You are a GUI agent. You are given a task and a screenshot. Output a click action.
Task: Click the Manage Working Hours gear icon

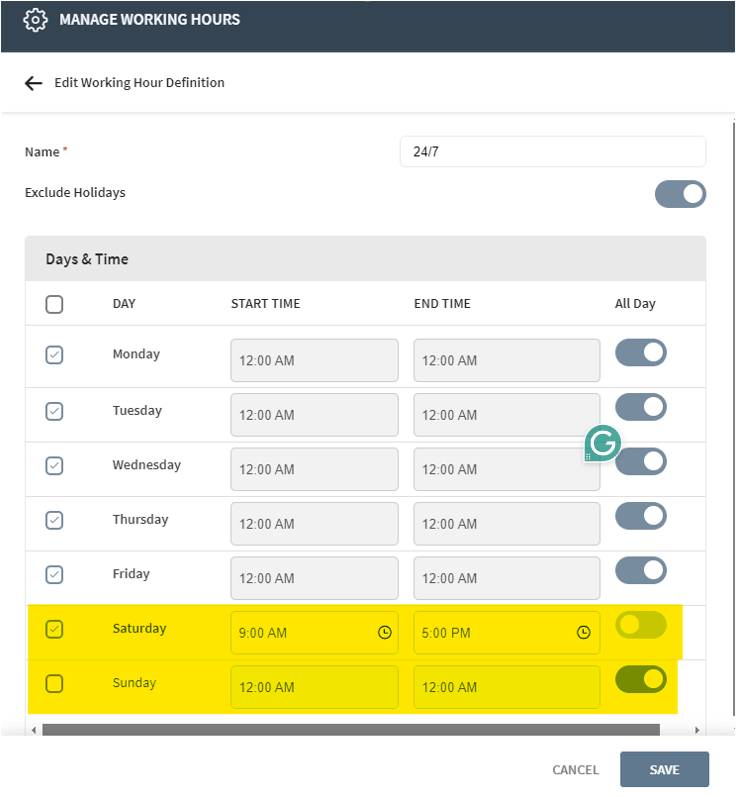point(36,20)
